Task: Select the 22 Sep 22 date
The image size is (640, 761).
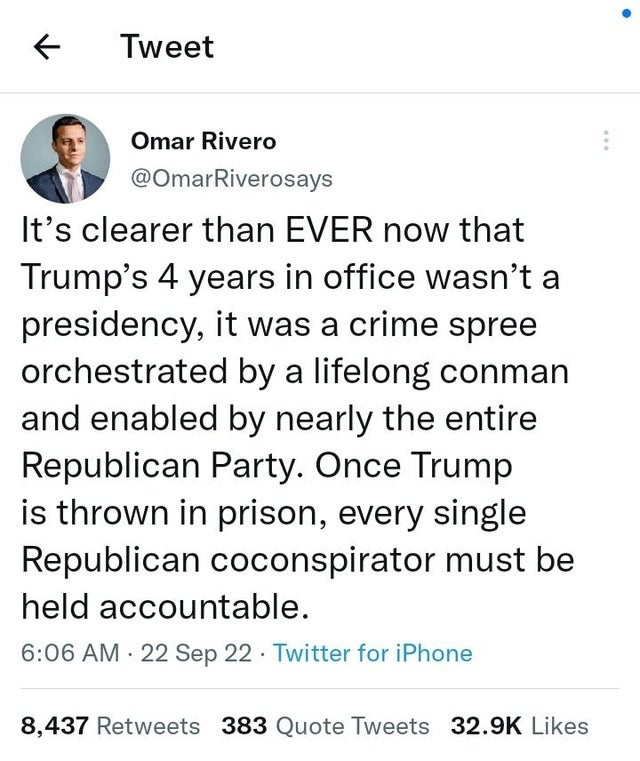Action: 196,653
